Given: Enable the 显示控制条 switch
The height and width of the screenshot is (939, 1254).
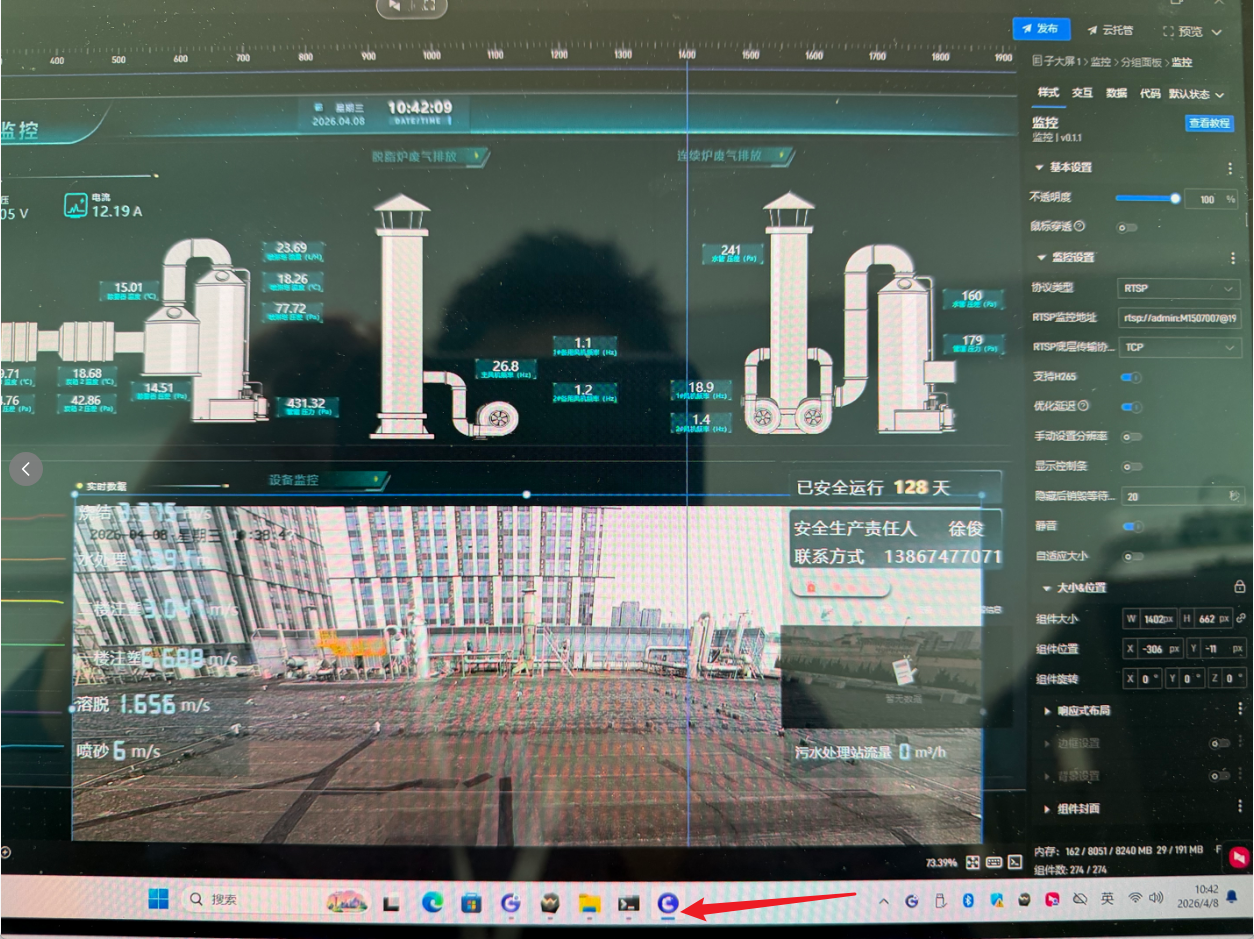Looking at the screenshot, I should [1131, 466].
